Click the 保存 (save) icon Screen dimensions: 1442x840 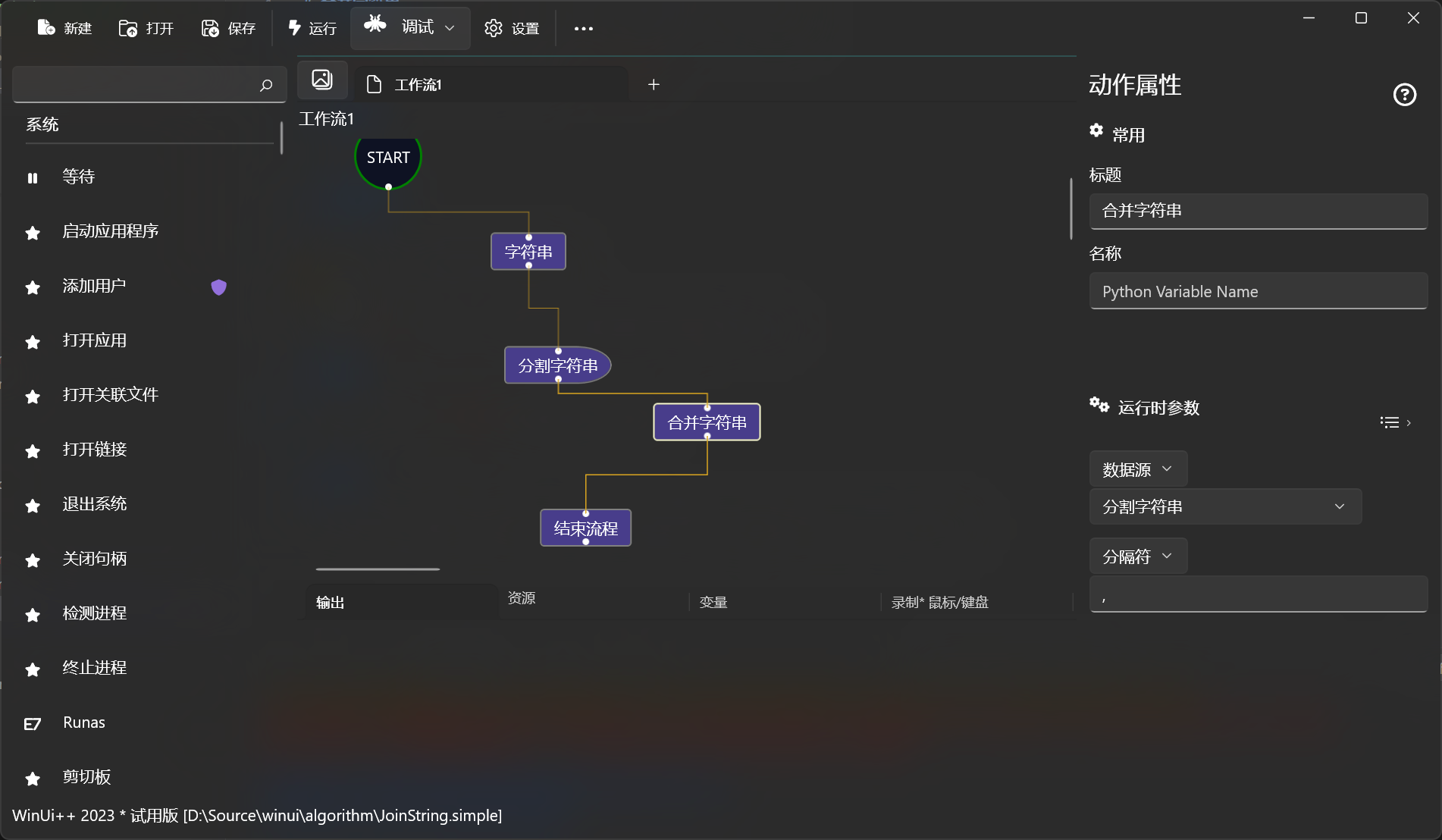tap(209, 27)
